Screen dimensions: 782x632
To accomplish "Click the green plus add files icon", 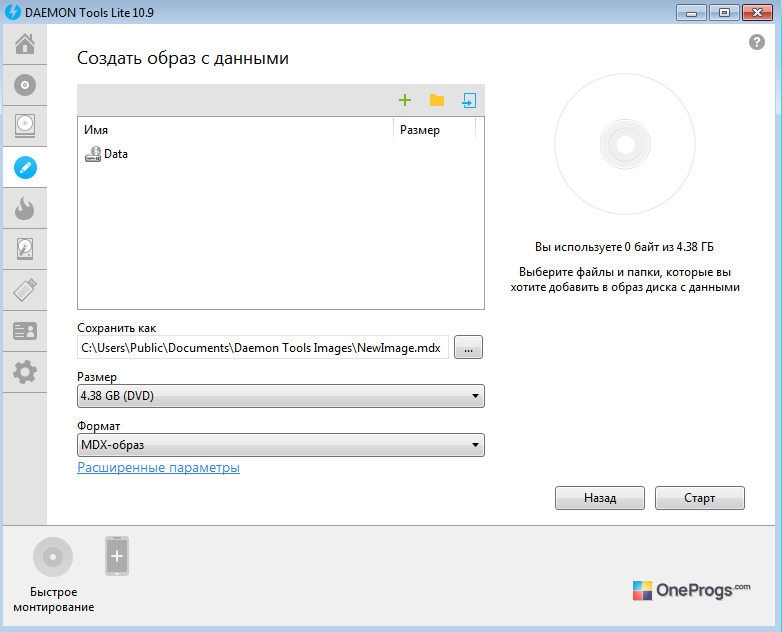I will coord(405,100).
